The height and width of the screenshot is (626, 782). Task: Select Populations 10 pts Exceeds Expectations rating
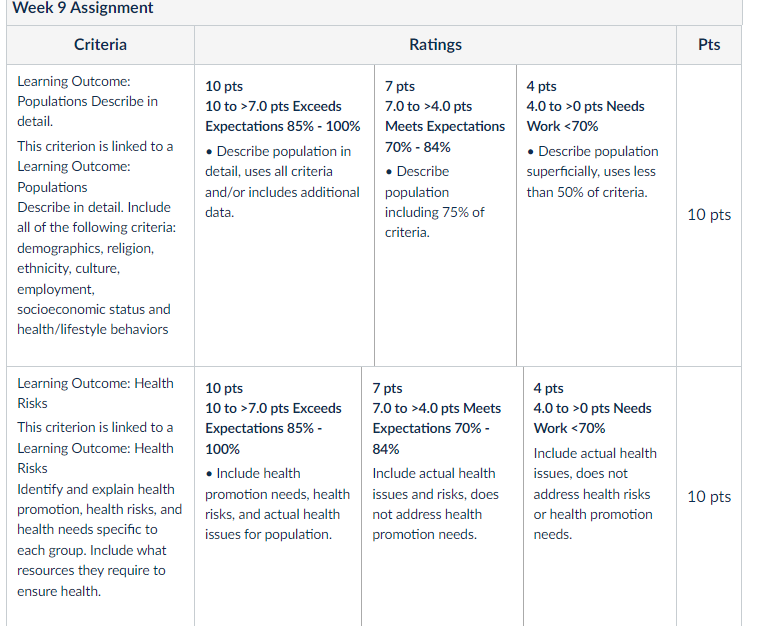pyautogui.click(x=284, y=215)
